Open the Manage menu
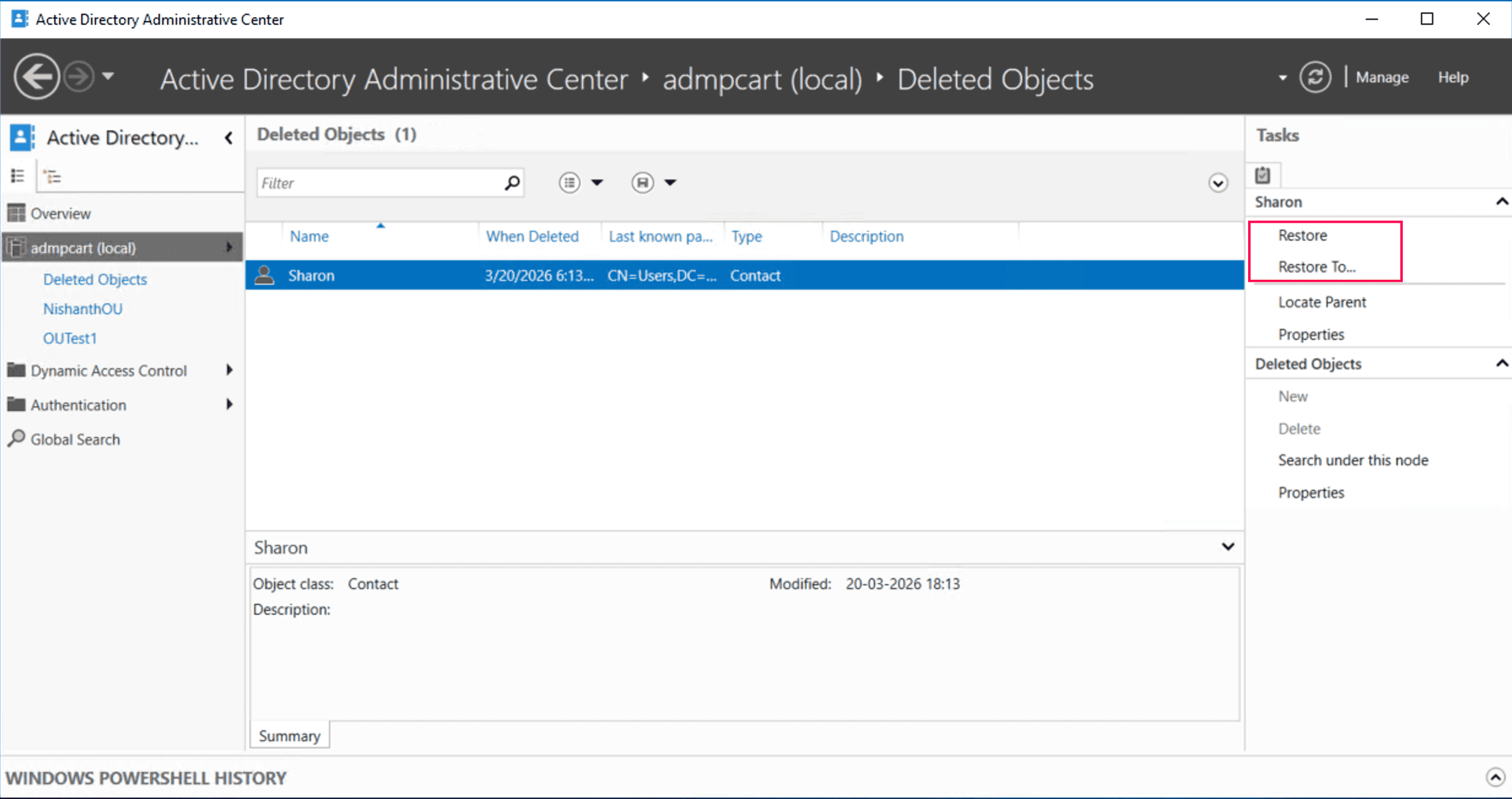Image resolution: width=1512 pixels, height=799 pixels. 1381,77
